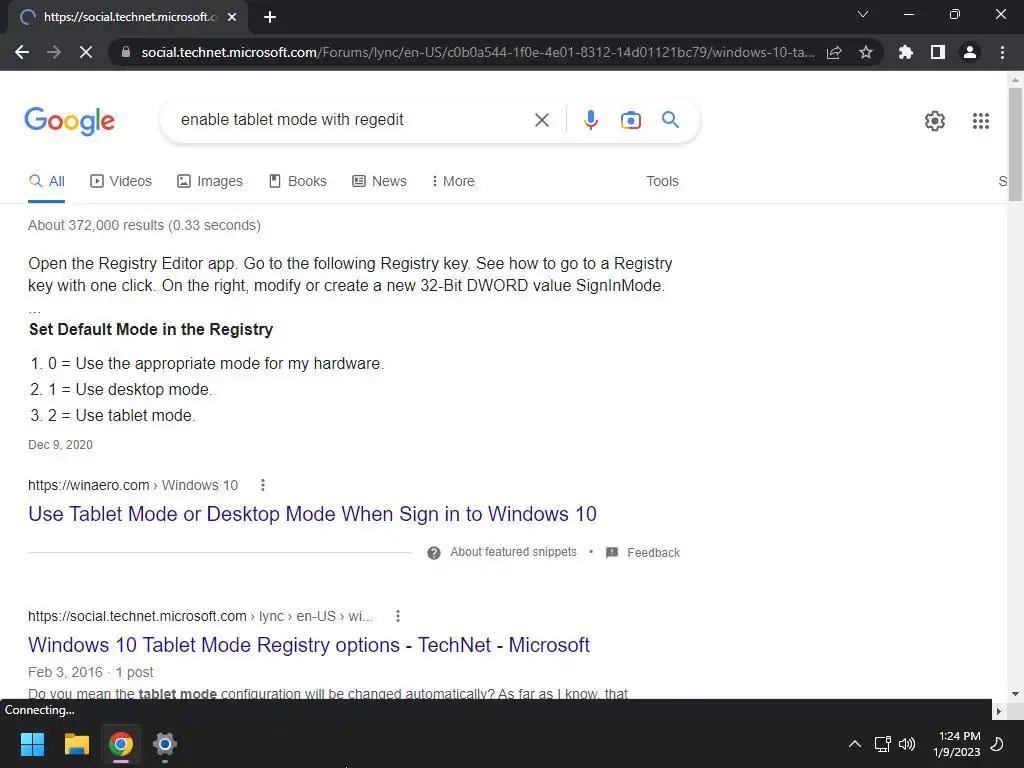1024x768 pixels.
Task: Start voice search with microphone
Action: [x=590, y=120]
